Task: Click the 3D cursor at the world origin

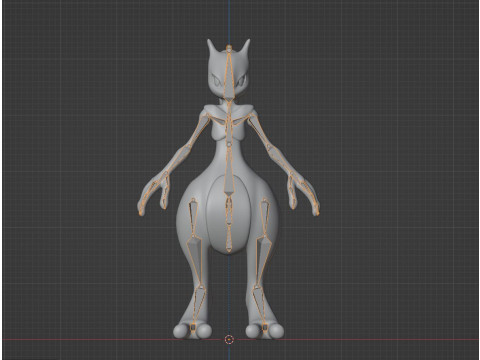Action: tap(229, 340)
